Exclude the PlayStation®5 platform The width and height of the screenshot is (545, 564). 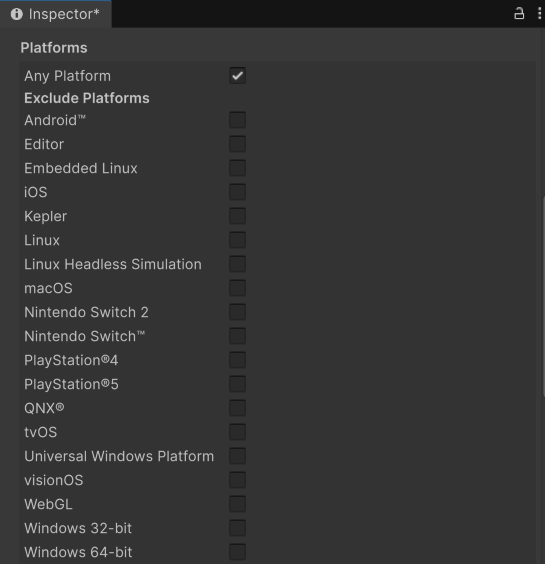pos(237,384)
